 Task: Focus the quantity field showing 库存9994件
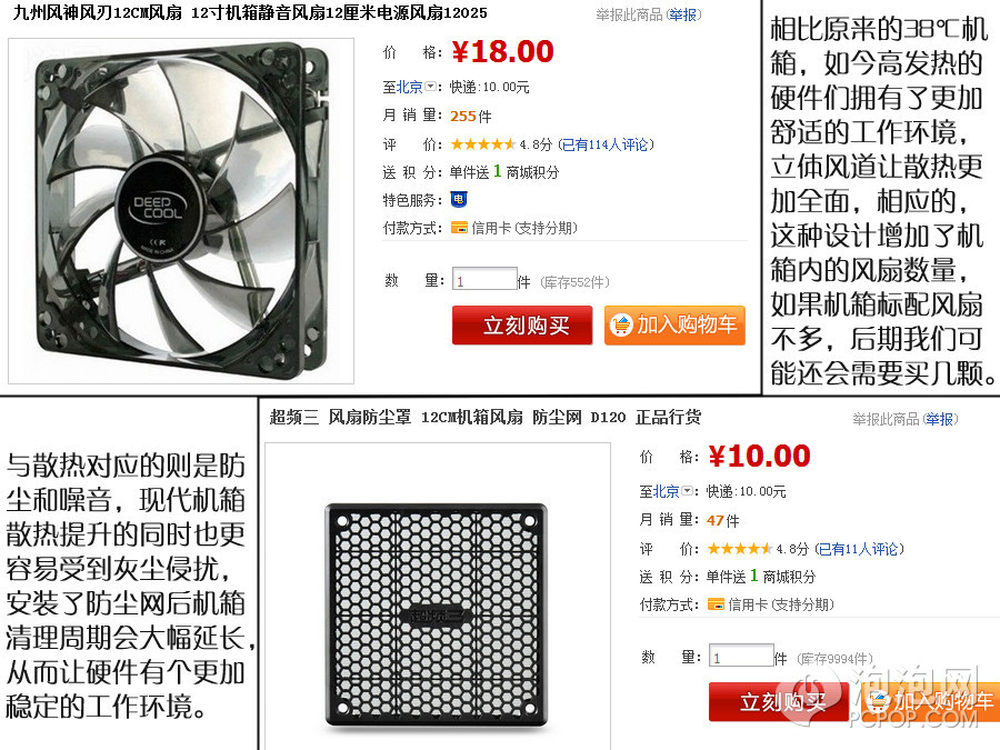coord(742,656)
